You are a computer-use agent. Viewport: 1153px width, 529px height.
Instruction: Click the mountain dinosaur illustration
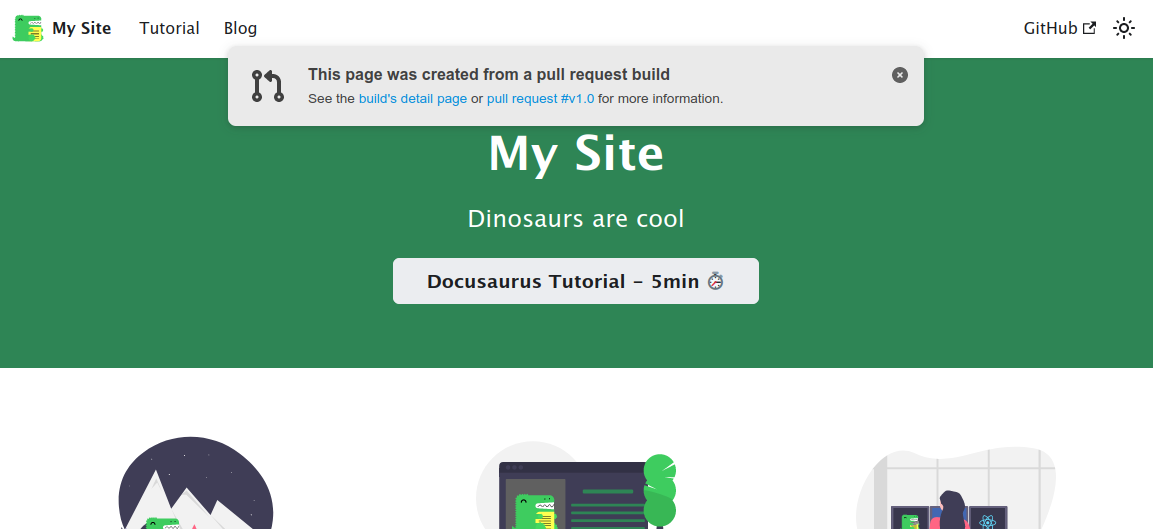coord(196,483)
